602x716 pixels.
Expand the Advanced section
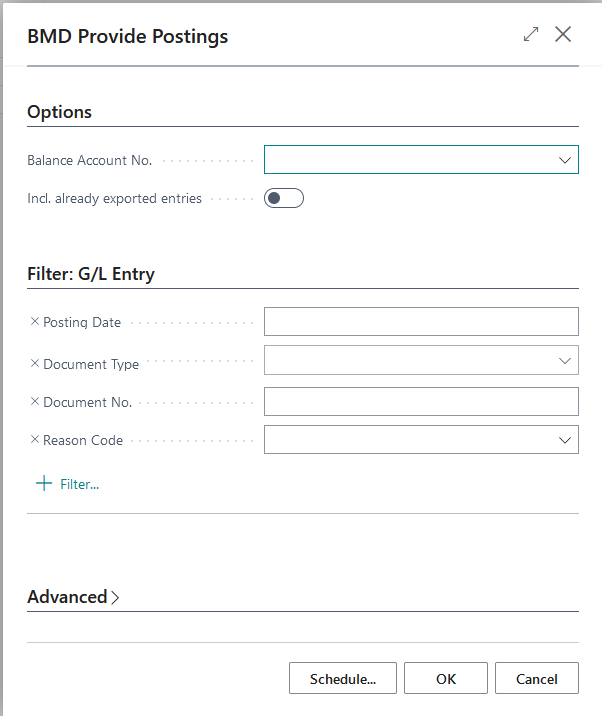click(x=73, y=597)
